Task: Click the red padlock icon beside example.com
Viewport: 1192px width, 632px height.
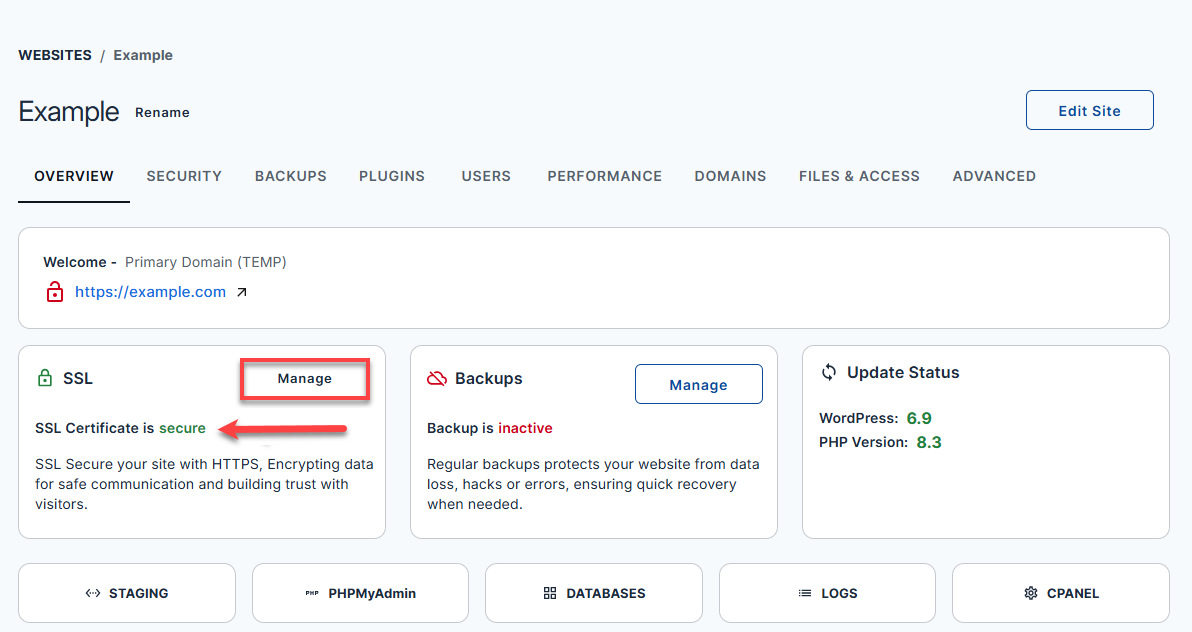Action: (x=55, y=292)
